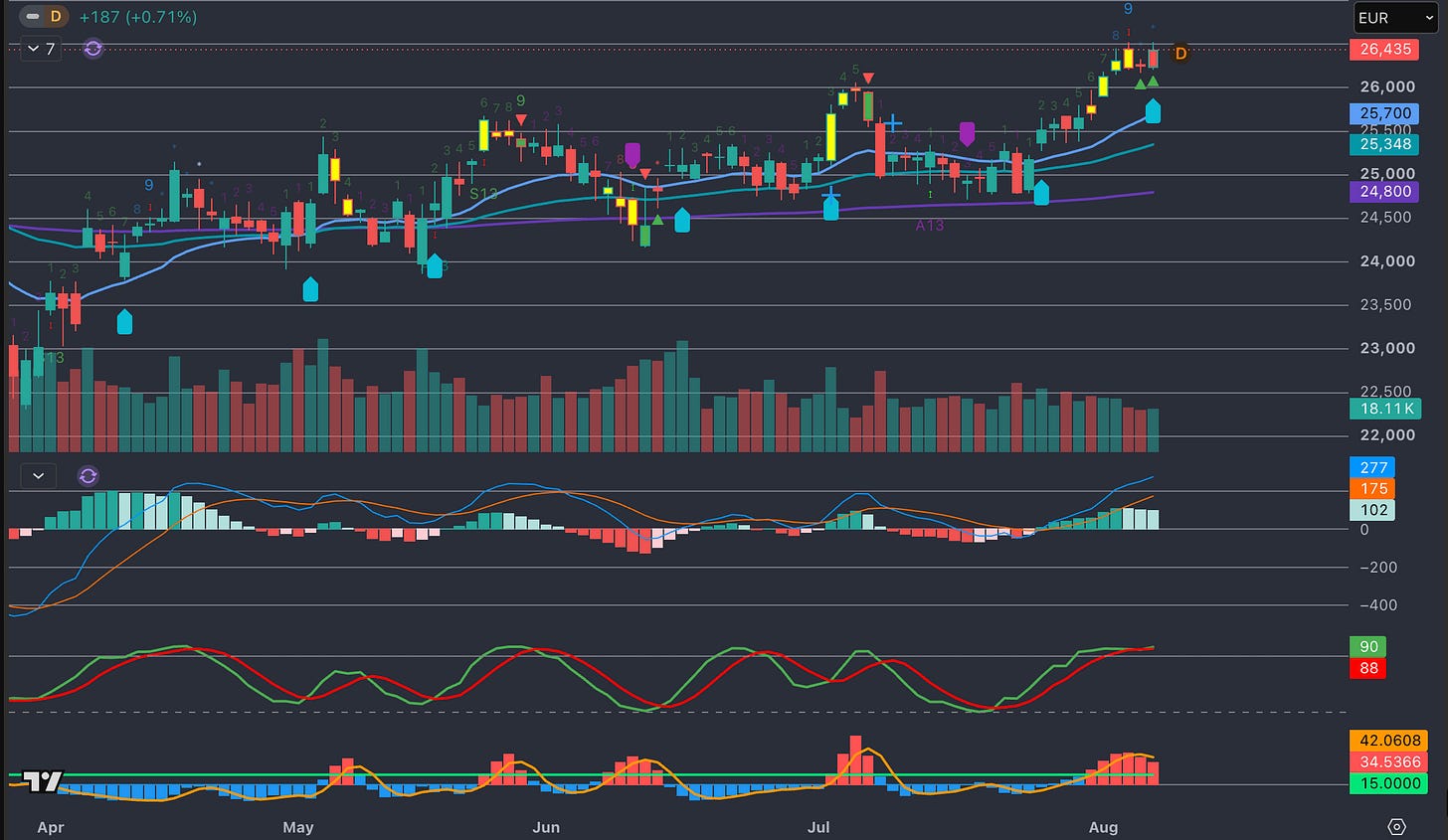The image size is (1448, 840).
Task: Collapse the indicator legend showing 7
Action: click(x=41, y=49)
